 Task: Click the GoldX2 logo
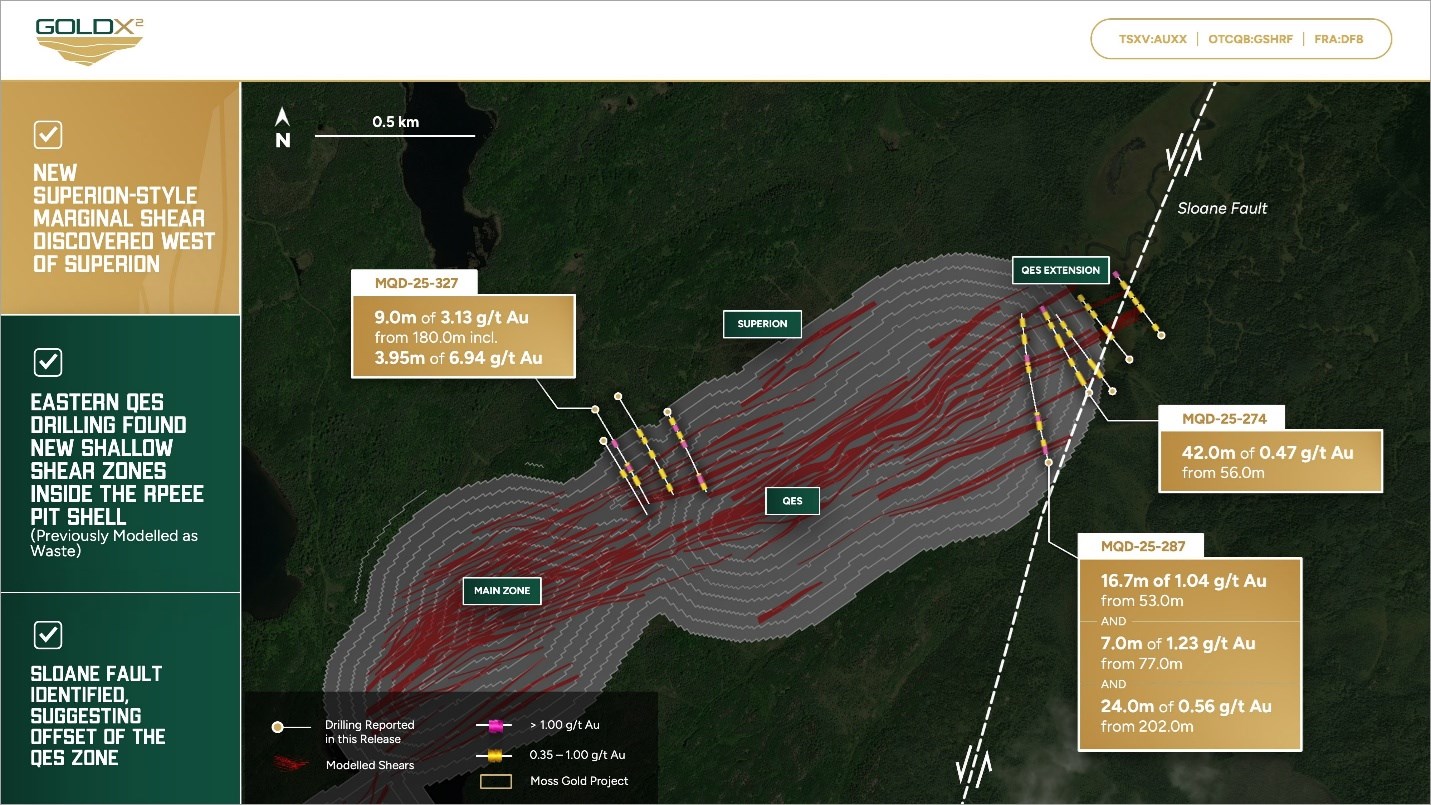click(90, 40)
